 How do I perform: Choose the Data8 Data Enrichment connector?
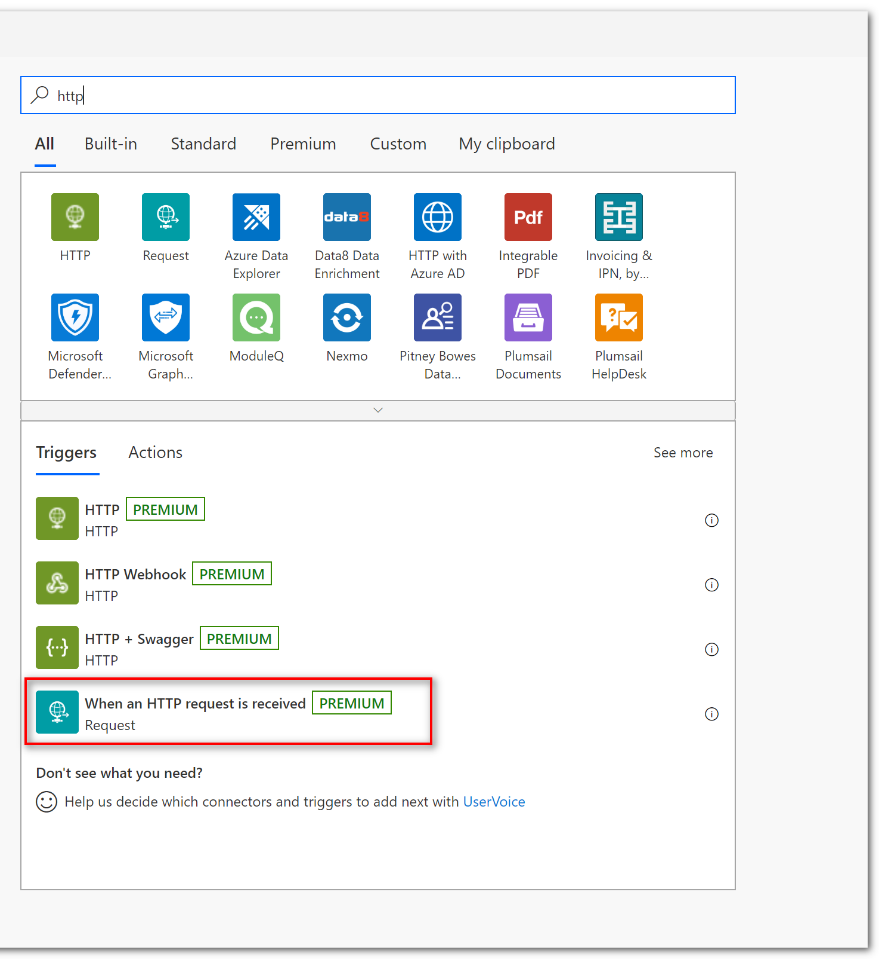coord(347,217)
